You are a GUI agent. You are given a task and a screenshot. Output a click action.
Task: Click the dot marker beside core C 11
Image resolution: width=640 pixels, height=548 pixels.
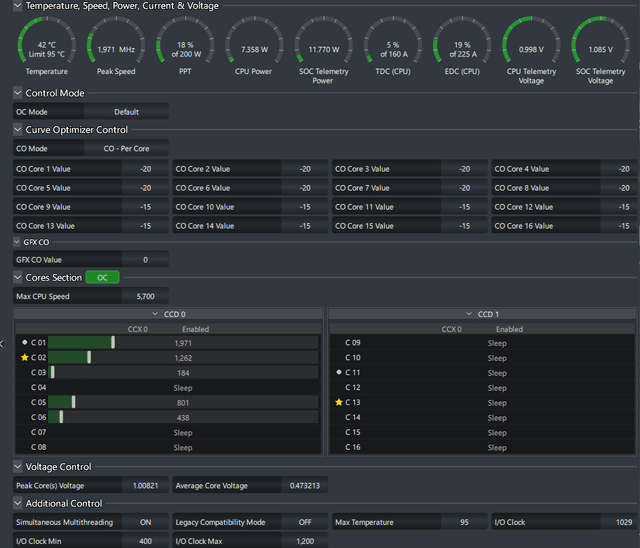[x=339, y=372]
